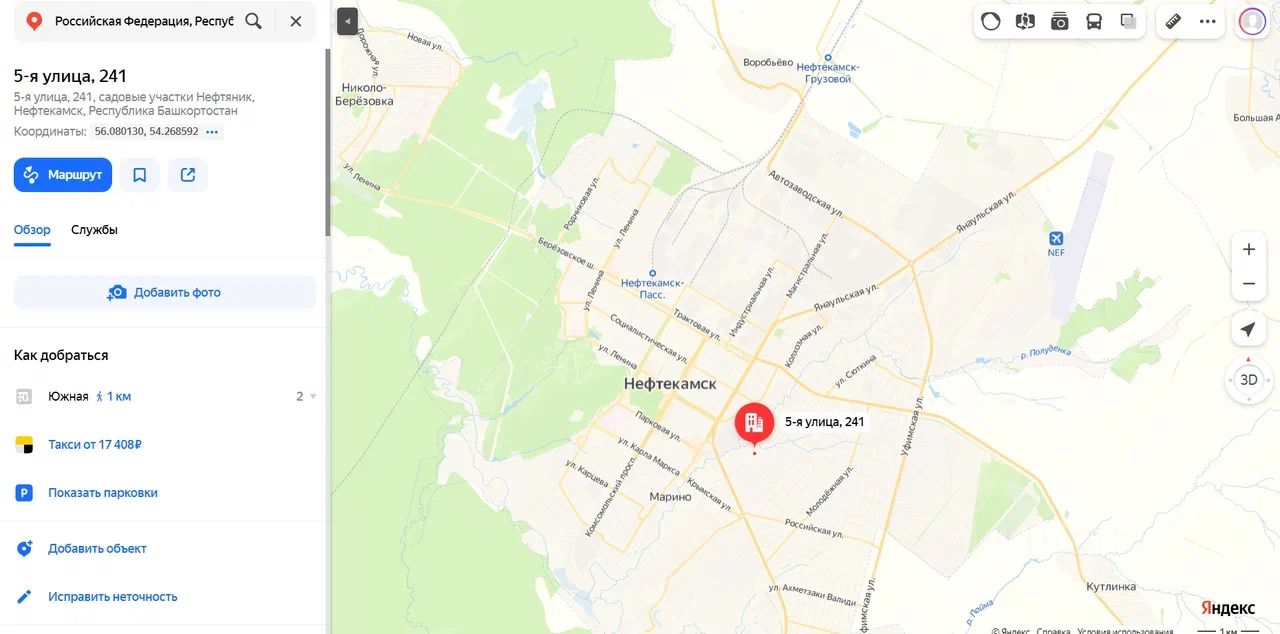Expand Южная stop options chevron
Viewport: 1280px width, 634px height.
[313, 397]
